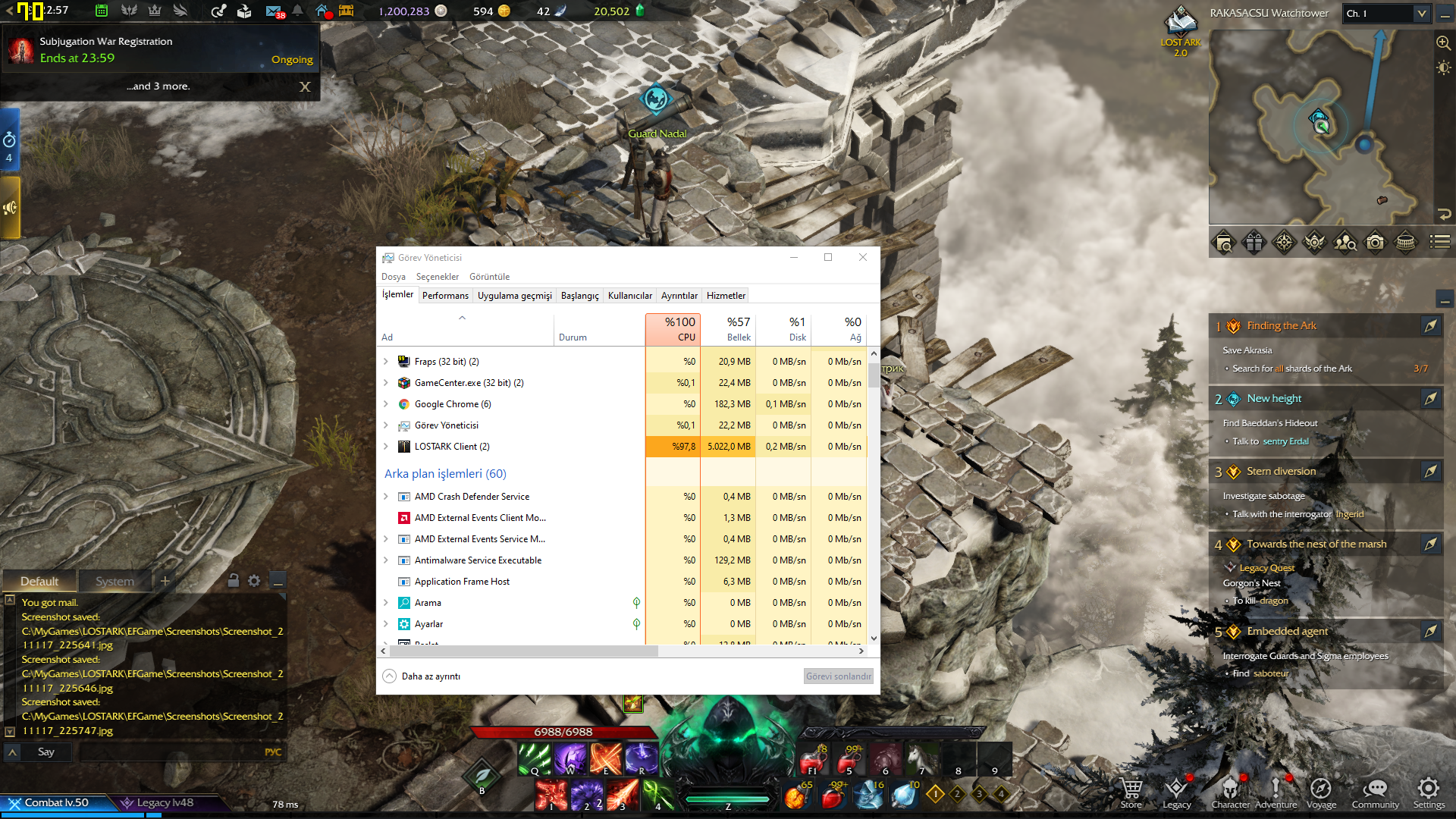Viewport: 1456px width, 819px height.
Task: Click the minimap zoom-in magnifier
Action: click(x=1443, y=43)
